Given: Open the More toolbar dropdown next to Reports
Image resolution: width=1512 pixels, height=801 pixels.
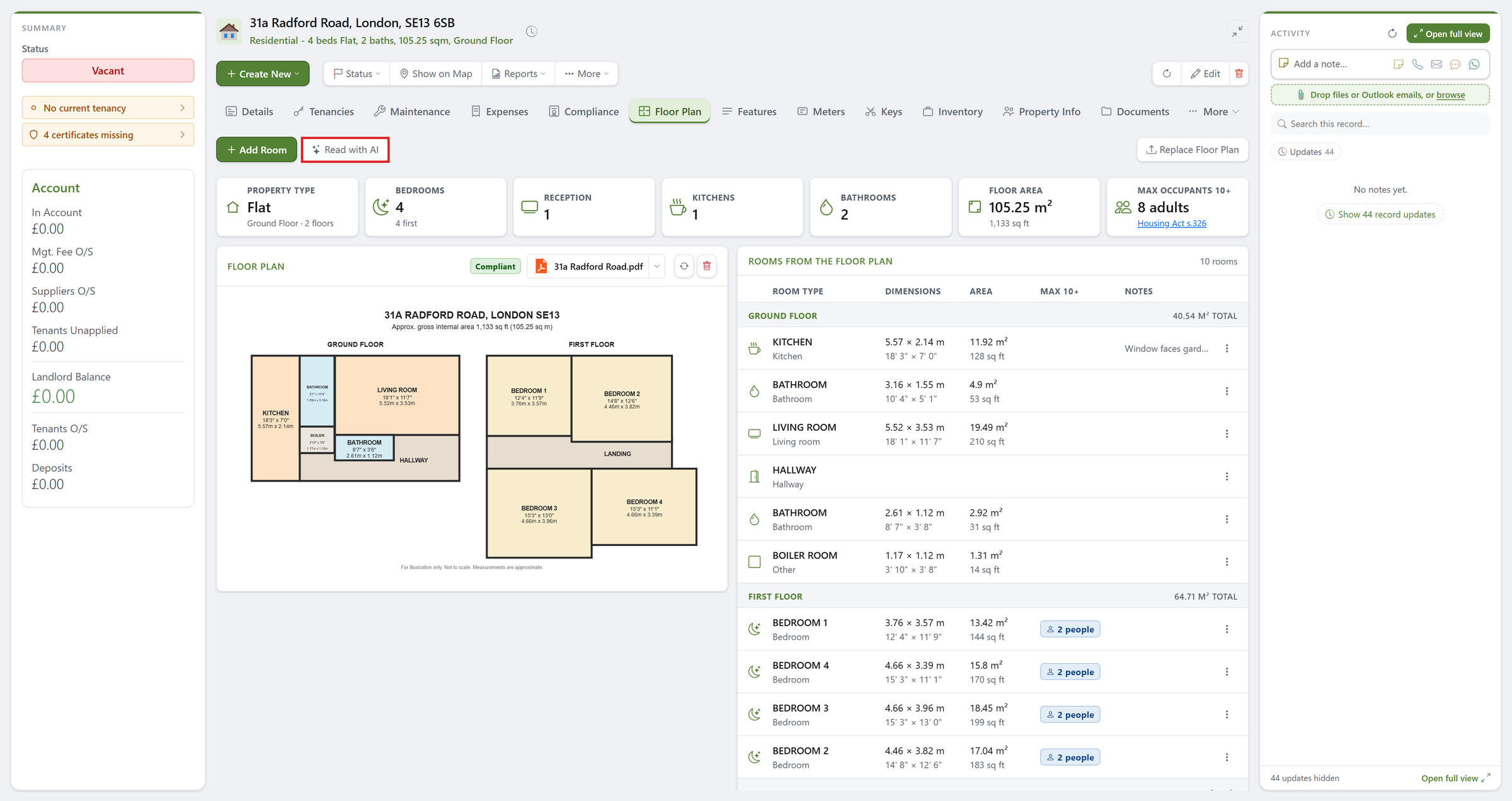Looking at the screenshot, I should pos(587,74).
